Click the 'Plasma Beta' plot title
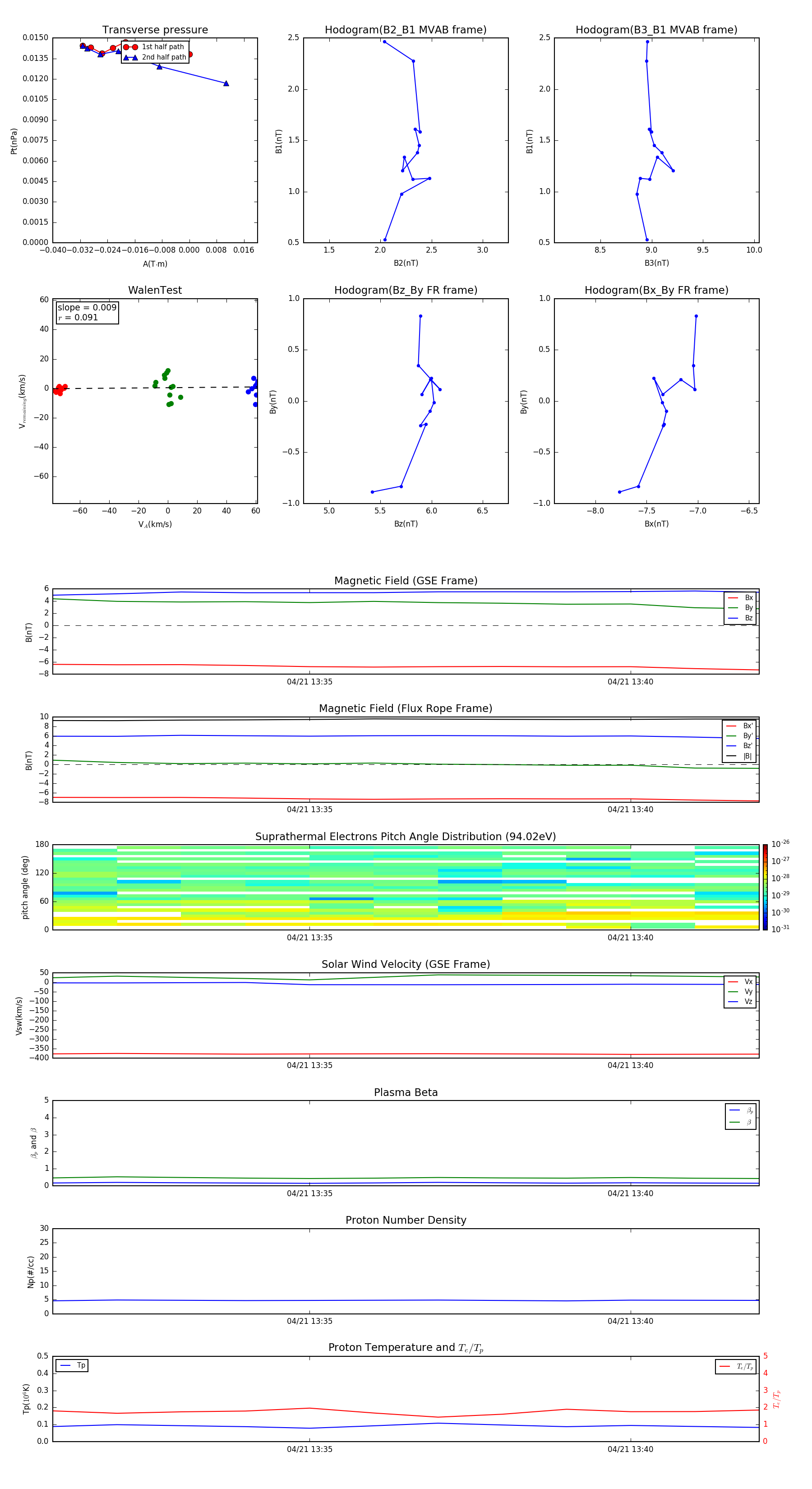 pos(406,1092)
